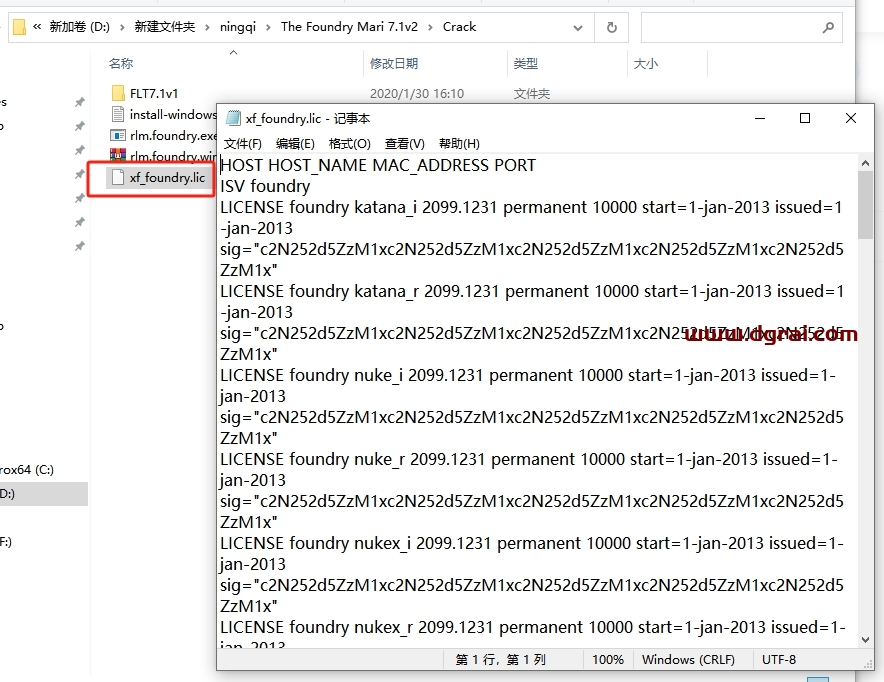Click the xf_foundry.lic file icon

click(118, 178)
